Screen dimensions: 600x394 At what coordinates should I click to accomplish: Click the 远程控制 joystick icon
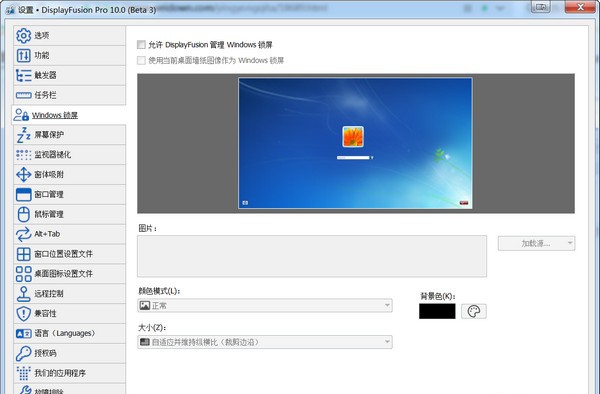pyautogui.click(x=23, y=294)
